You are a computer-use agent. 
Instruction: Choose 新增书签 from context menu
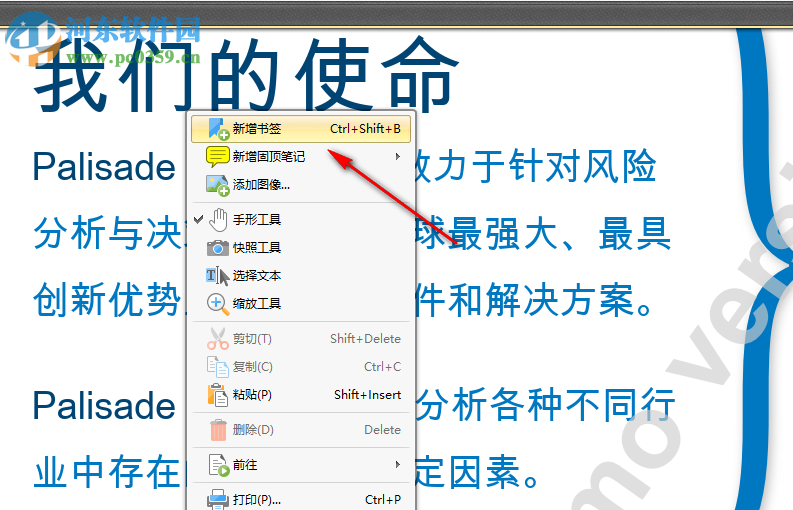click(301, 129)
